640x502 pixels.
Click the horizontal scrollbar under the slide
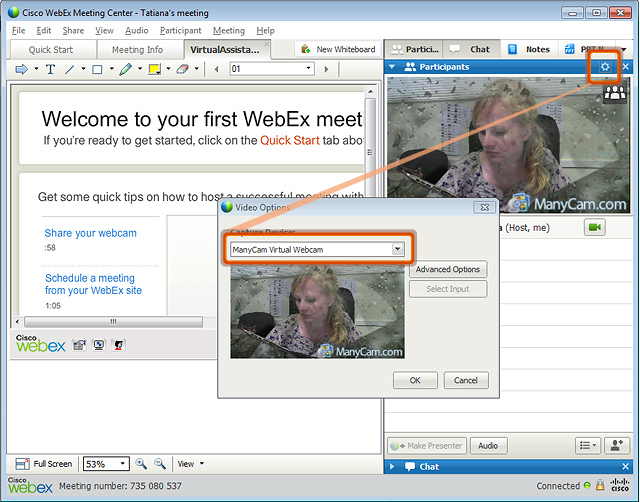point(113,322)
